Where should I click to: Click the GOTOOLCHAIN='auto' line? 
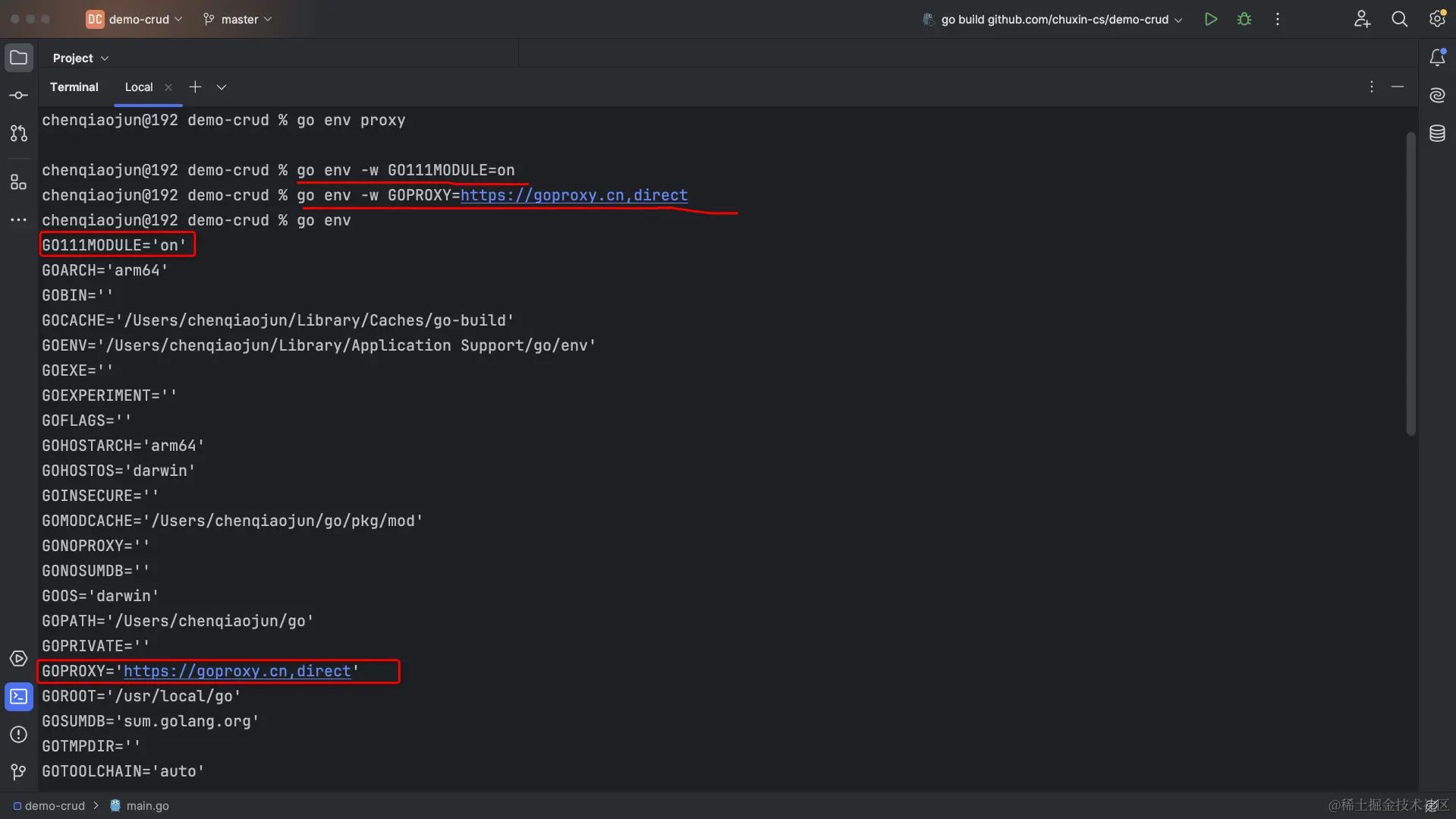coord(123,771)
